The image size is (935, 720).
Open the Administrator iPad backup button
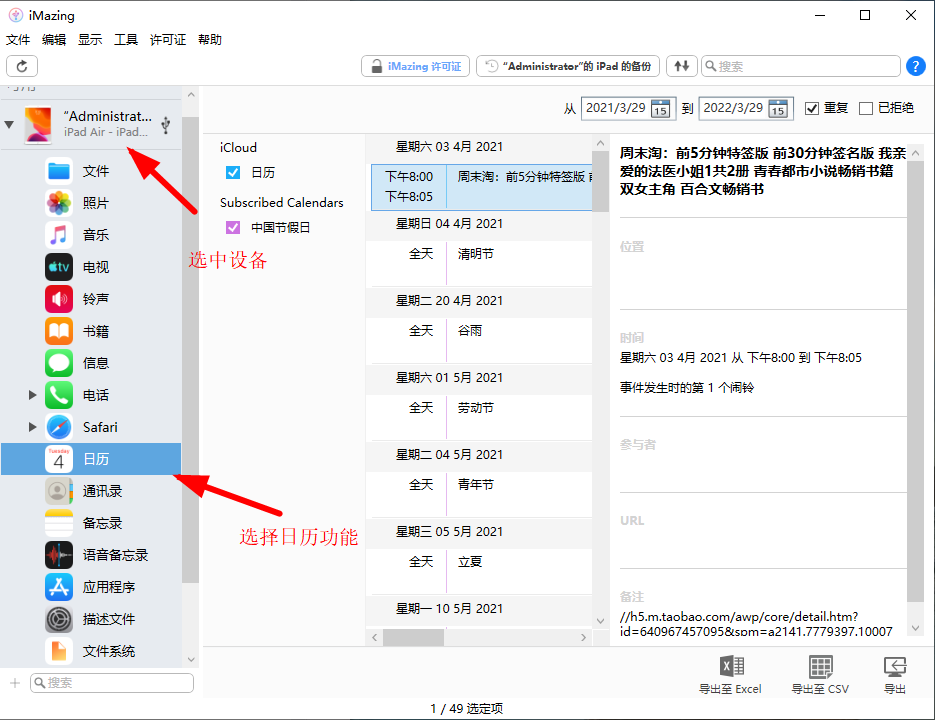click(568, 66)
